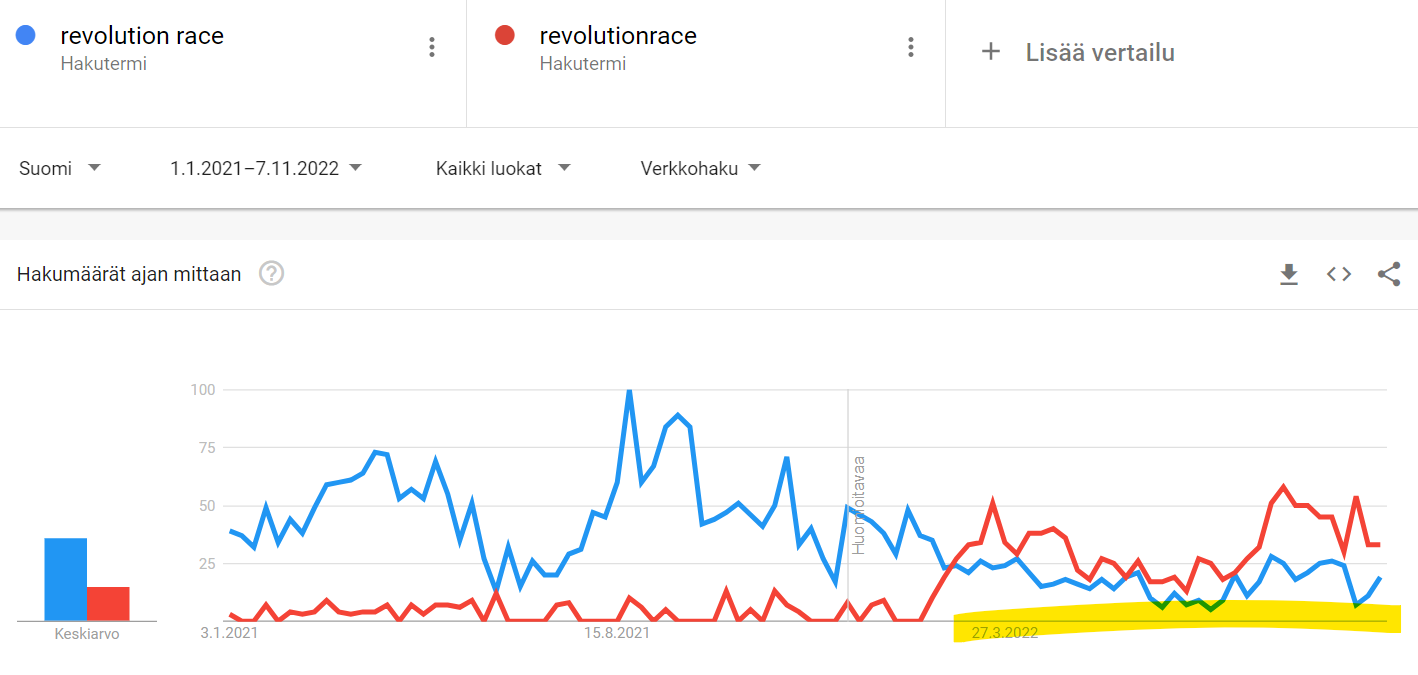Edit the "revolution race" search term

[x=142, y=36]
